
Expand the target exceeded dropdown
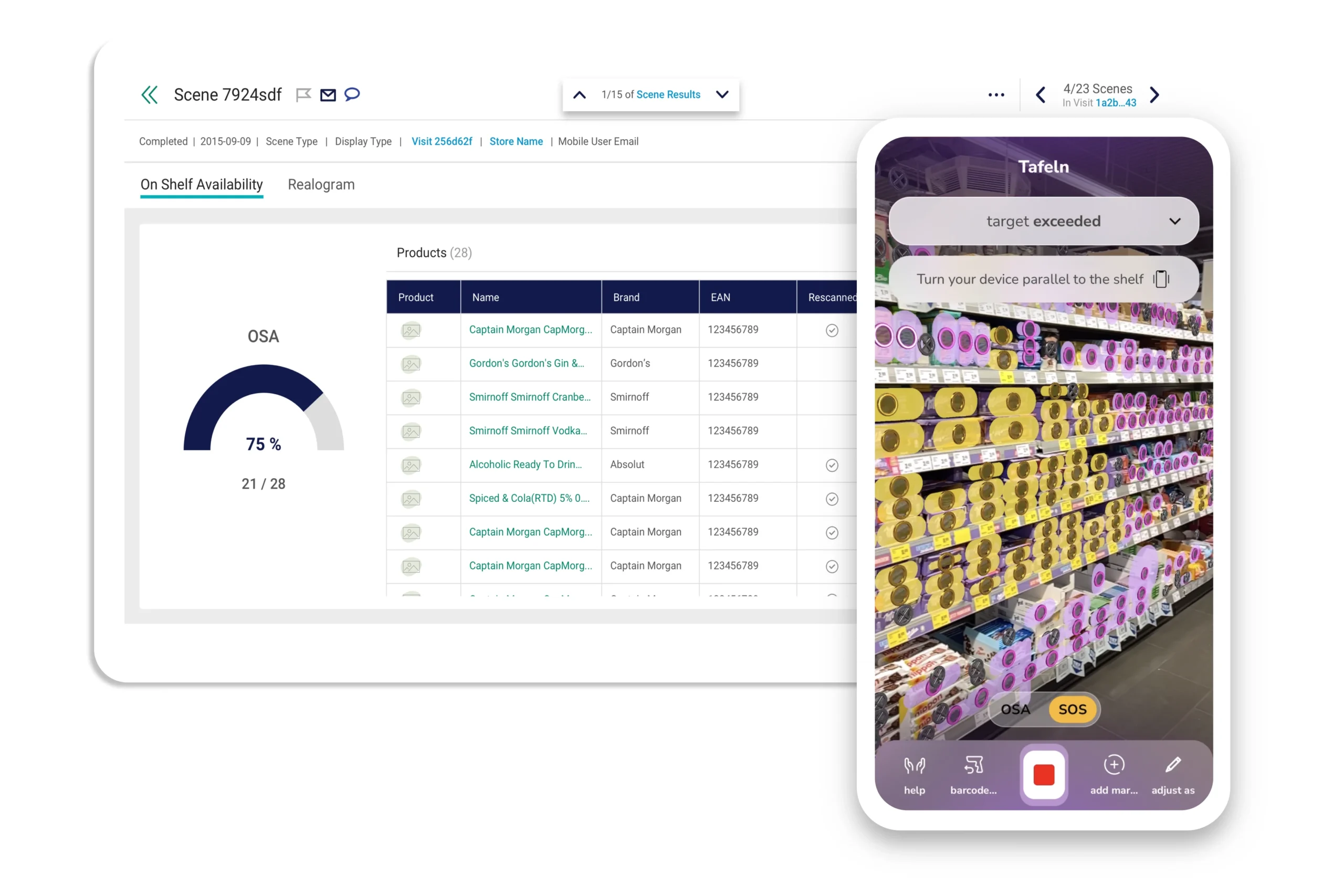pyautogui.click(x=1175, y=221)
